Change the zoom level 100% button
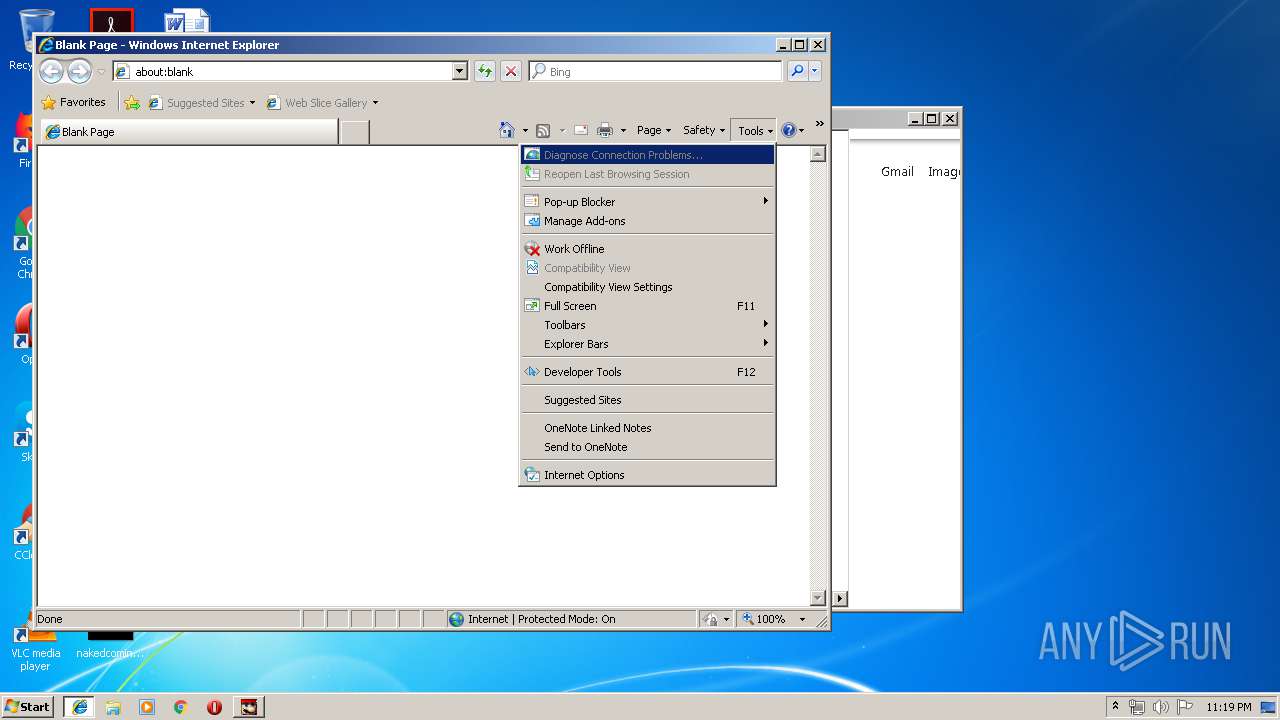The width and height of the screenshot is (1280, 720). [x=765, y=619]
